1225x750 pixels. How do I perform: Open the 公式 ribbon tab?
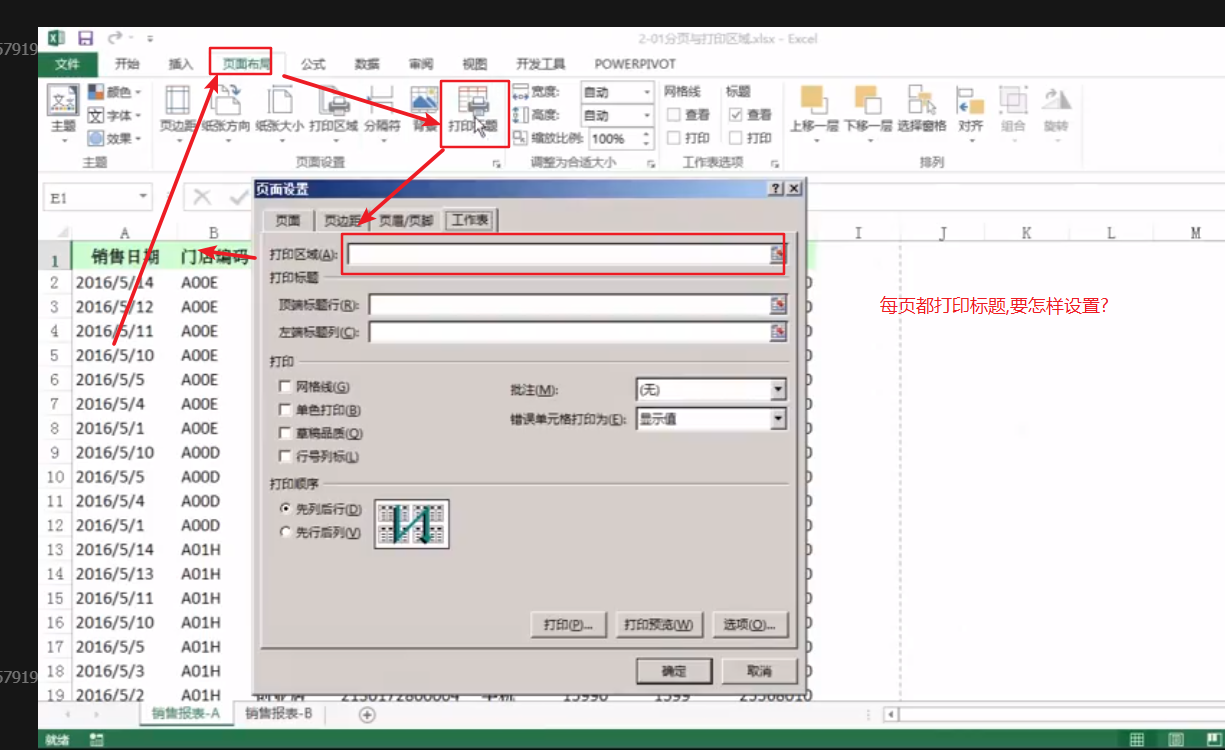[313, 64]
